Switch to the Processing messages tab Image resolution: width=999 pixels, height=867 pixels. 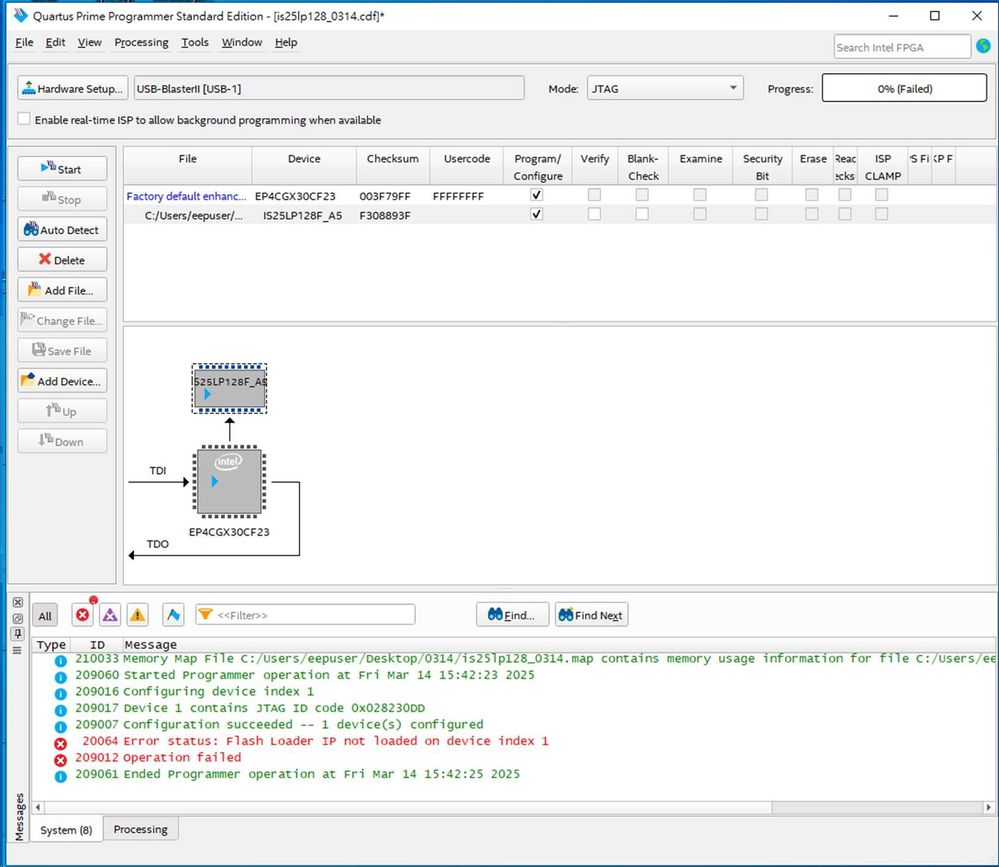(x=140, y=829)
